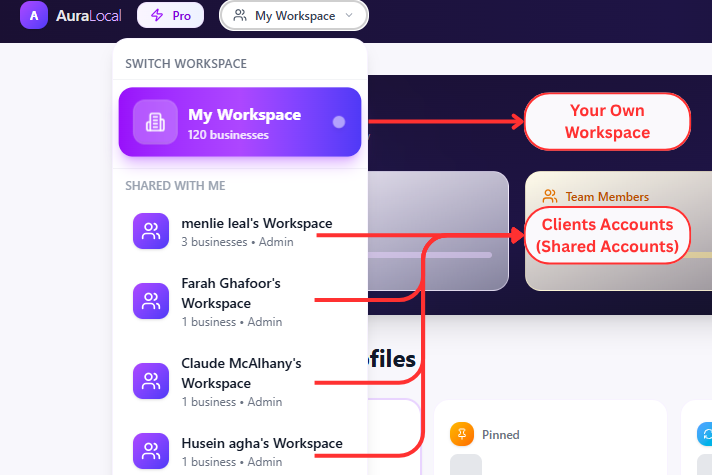Switch to menlie leal's Workspace
Screen dimensions: 715x475
[x=240, y=232]
